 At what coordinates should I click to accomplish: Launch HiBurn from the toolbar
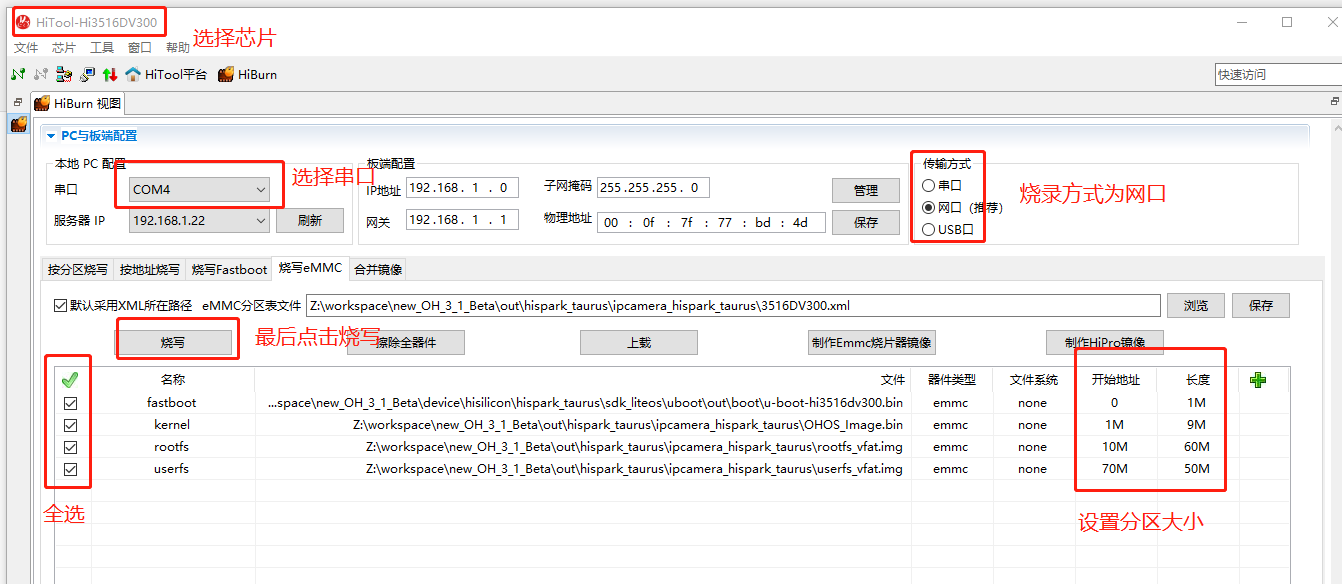247,74
